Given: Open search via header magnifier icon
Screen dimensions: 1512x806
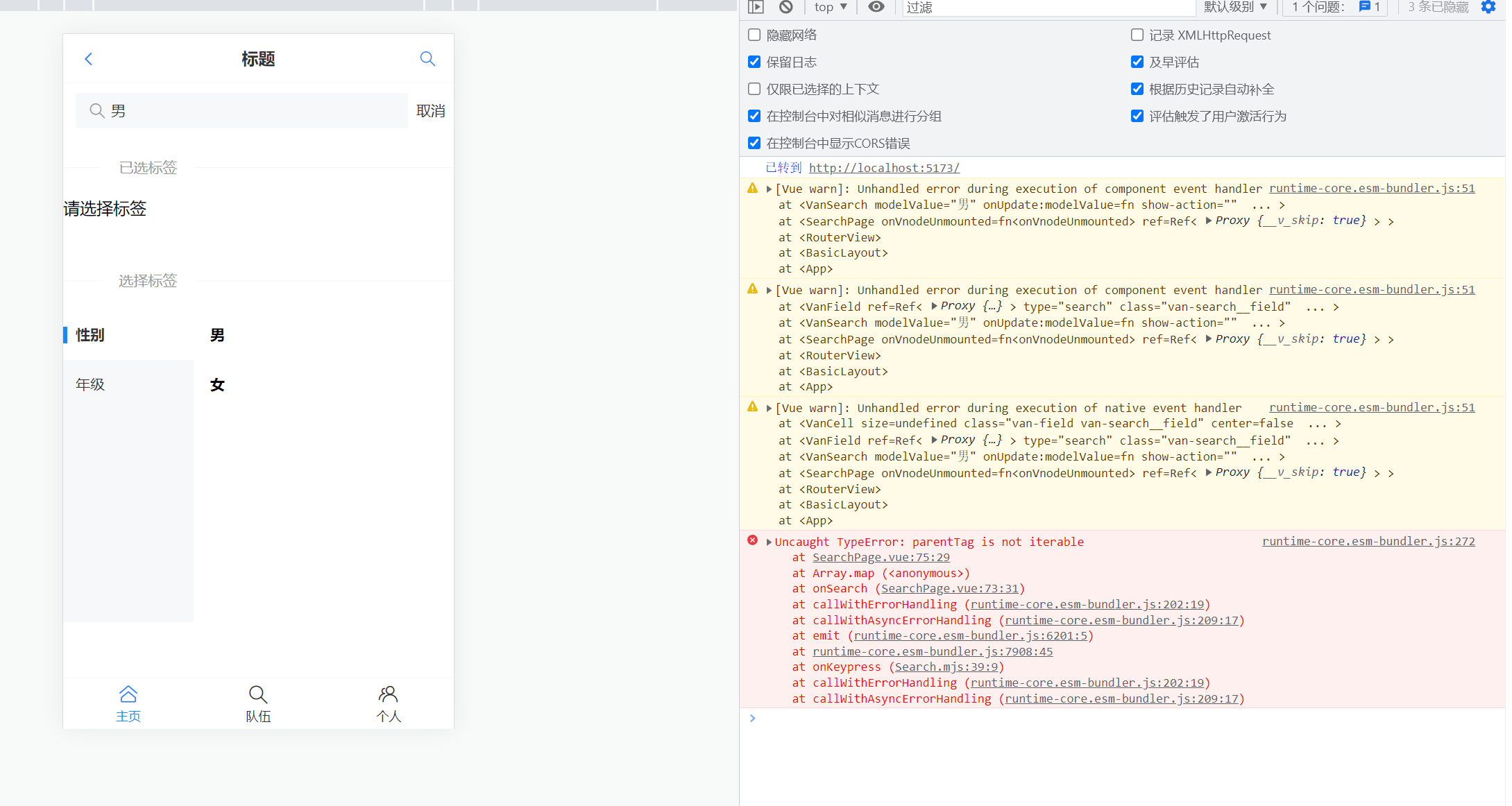Looking at the screenshot, I should (427, 59).
